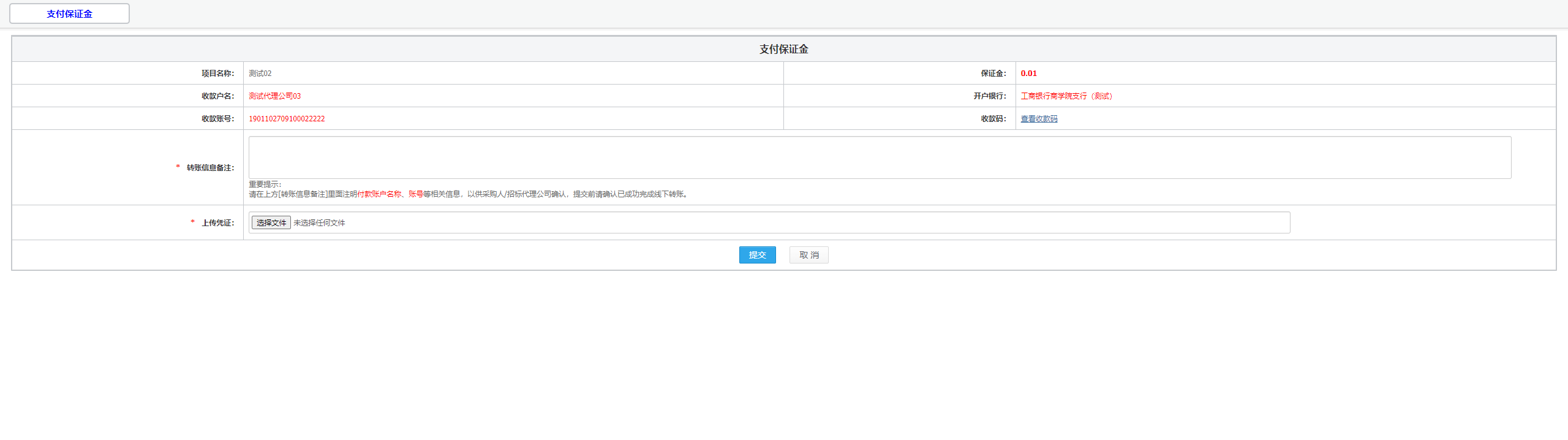This screenshot has width=1568, height=440.
Task: Open the 查看收款码 link
Action: (x=1039, y=119)
